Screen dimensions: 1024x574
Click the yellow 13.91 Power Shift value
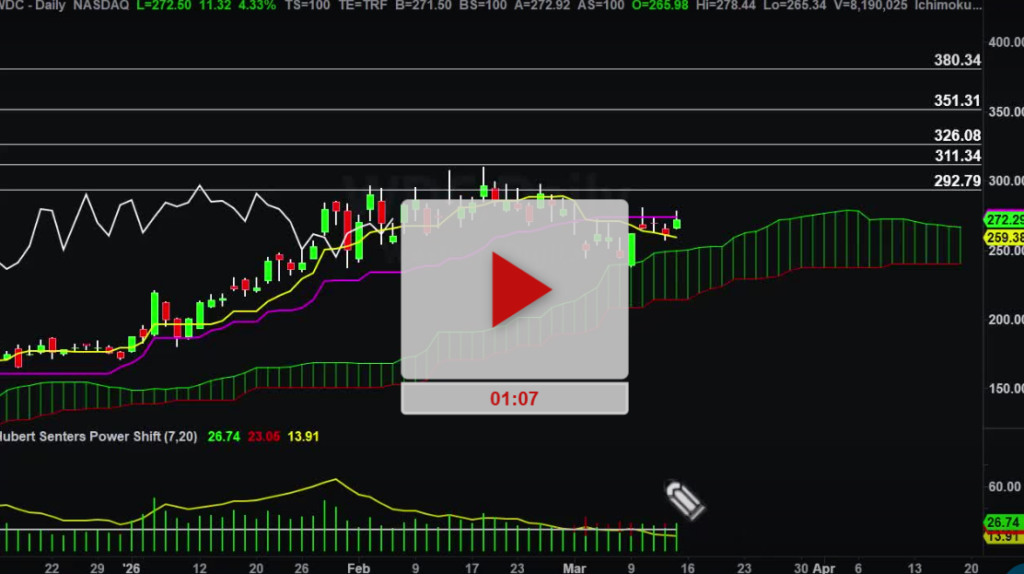pos(303,436)
